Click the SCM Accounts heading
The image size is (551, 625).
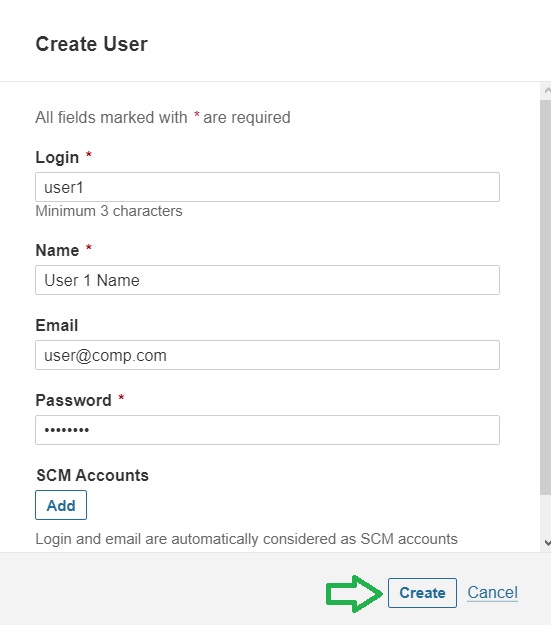tap(92, 475)
